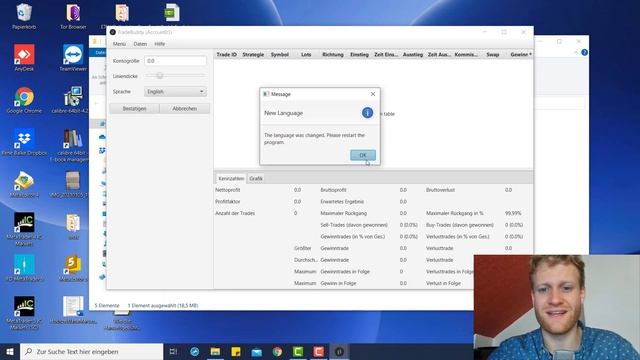Screen dimensions: 640x360
Task: Click '1 Element ausgewählt (18,5 MB)' status text
Action: 163,305
